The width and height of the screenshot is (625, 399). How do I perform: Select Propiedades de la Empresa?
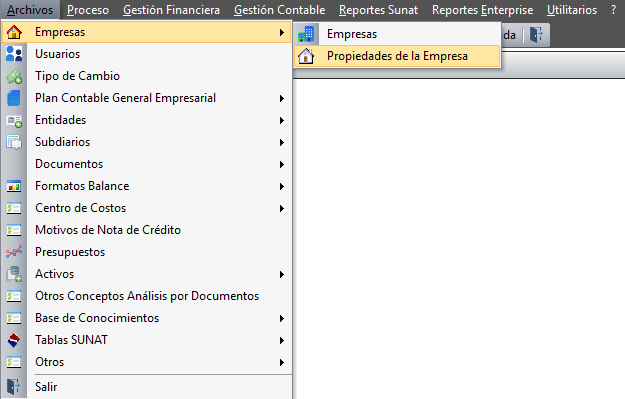tap(397, 56)
